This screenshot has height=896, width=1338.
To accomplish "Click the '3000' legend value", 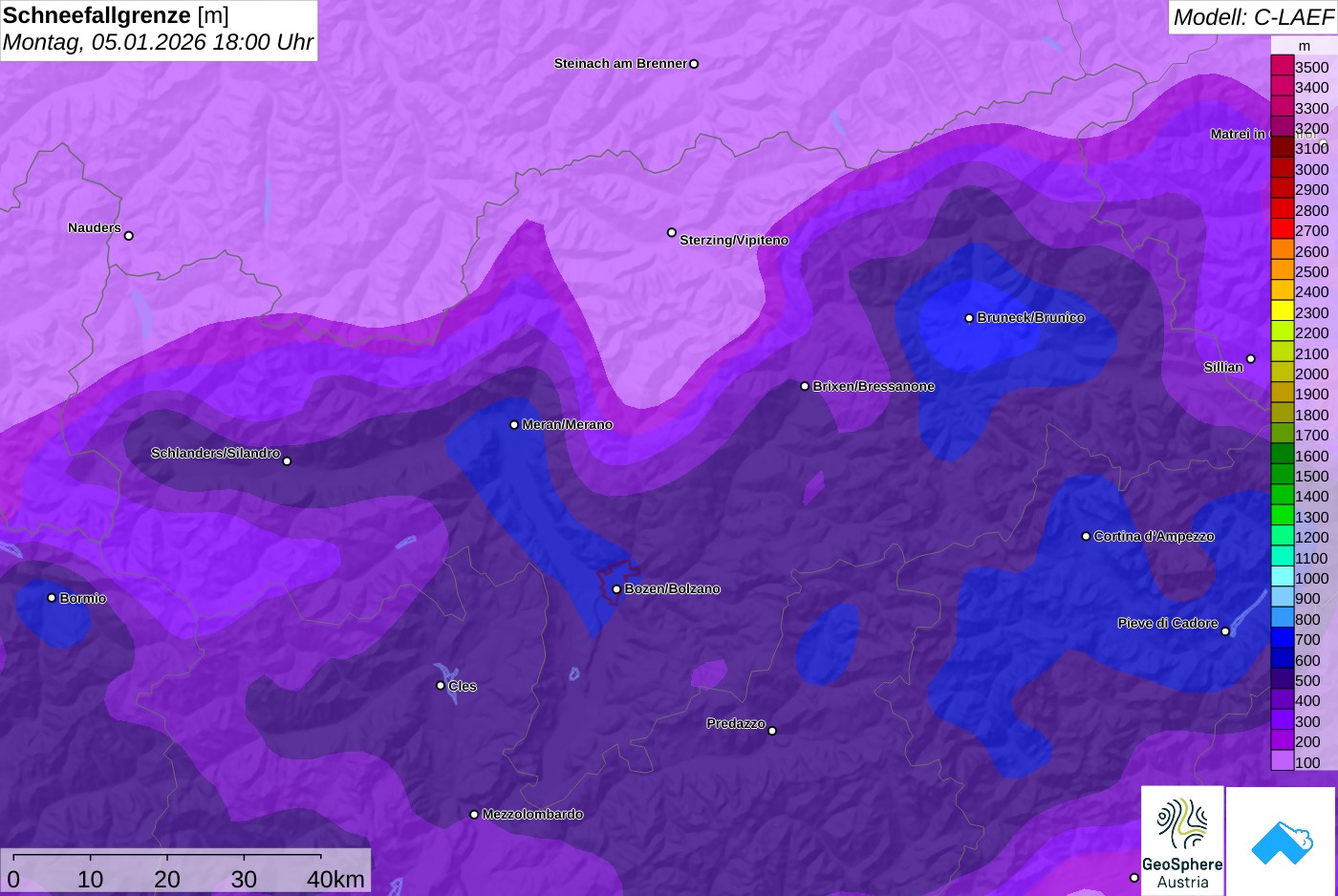I will pyautogui.click(x=1311, y=169).
